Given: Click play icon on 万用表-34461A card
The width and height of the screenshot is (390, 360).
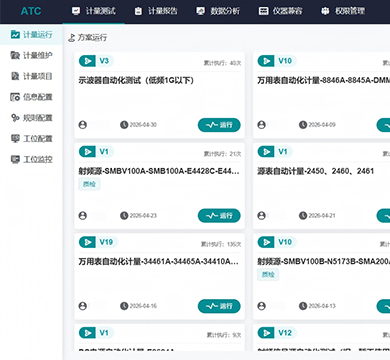Looking at the screenshot, I should coord(87,242).
